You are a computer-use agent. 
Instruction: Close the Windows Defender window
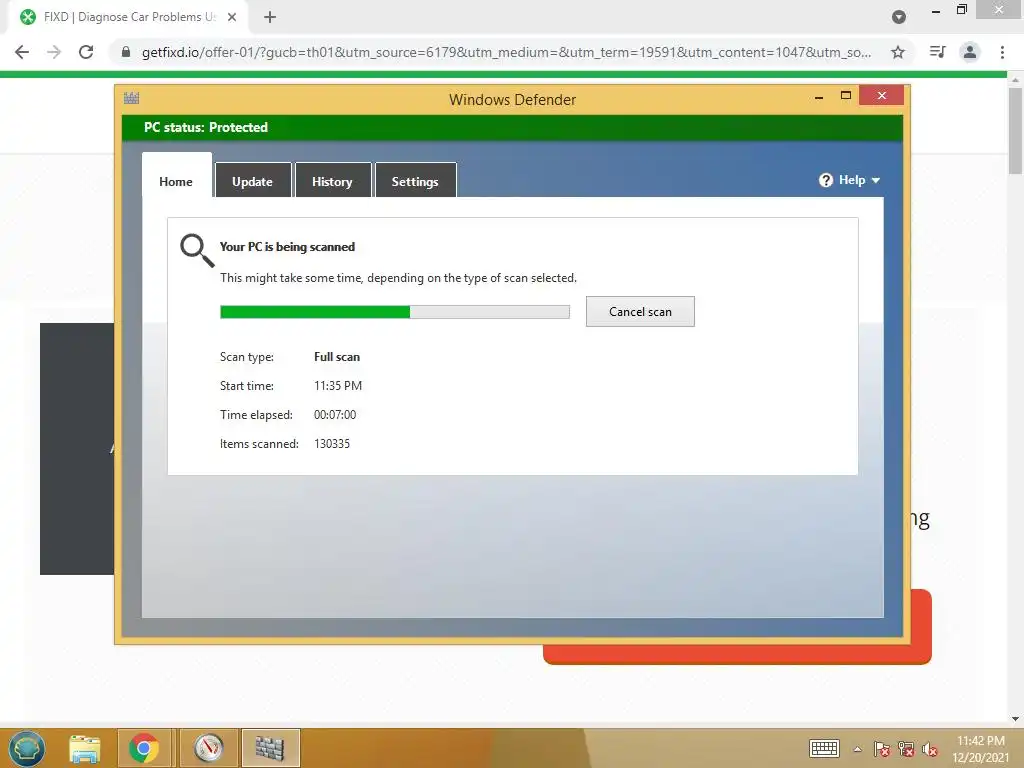click(x=882, y=95)
